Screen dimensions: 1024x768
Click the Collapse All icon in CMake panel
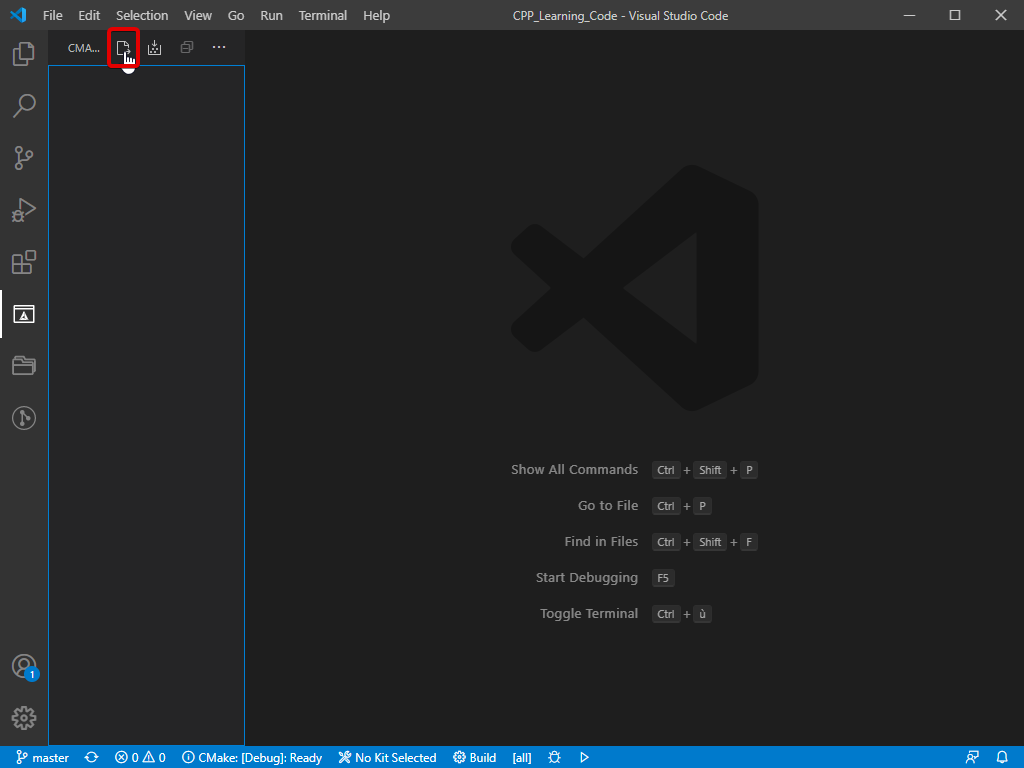tap(187, 47)
